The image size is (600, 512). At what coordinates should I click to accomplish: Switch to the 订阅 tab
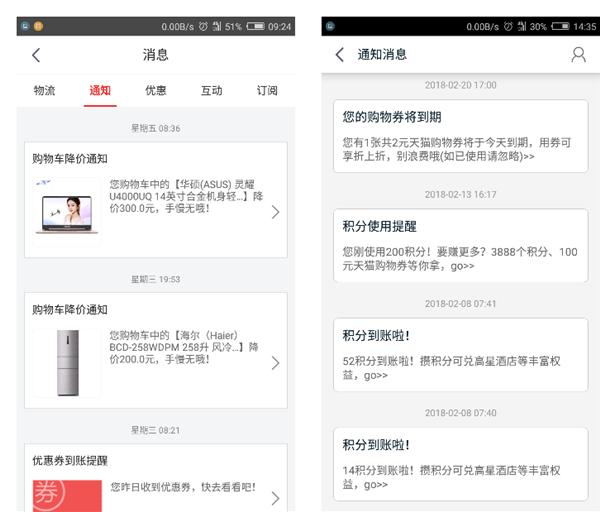[267, 91]
